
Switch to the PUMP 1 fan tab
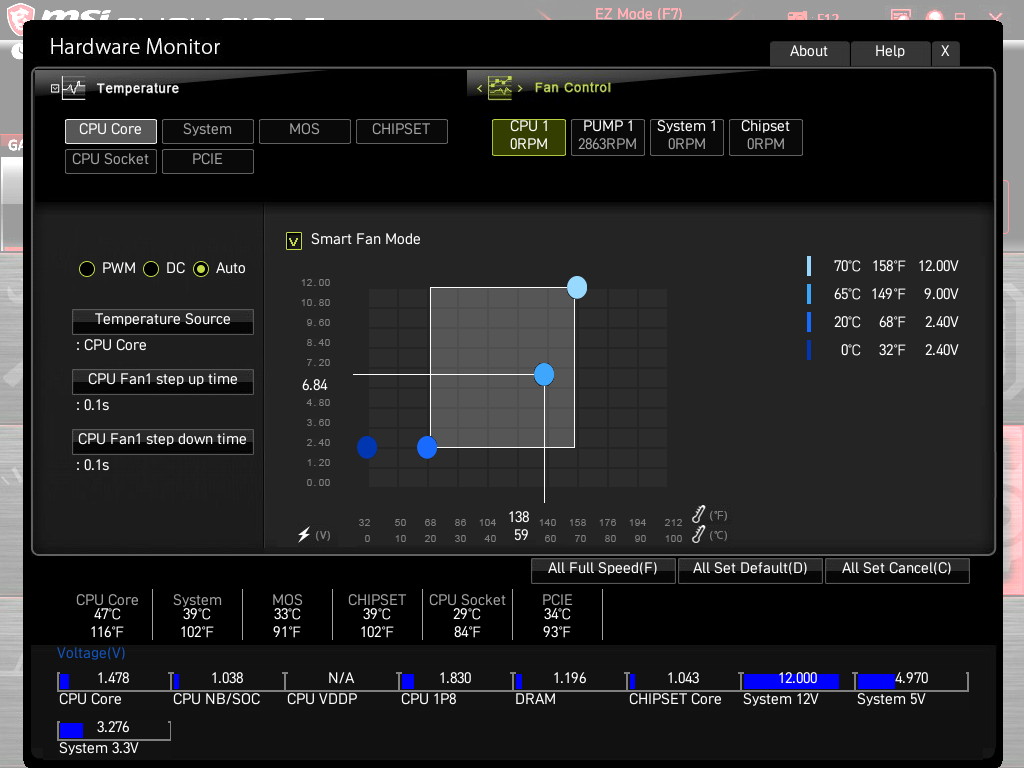608,136
